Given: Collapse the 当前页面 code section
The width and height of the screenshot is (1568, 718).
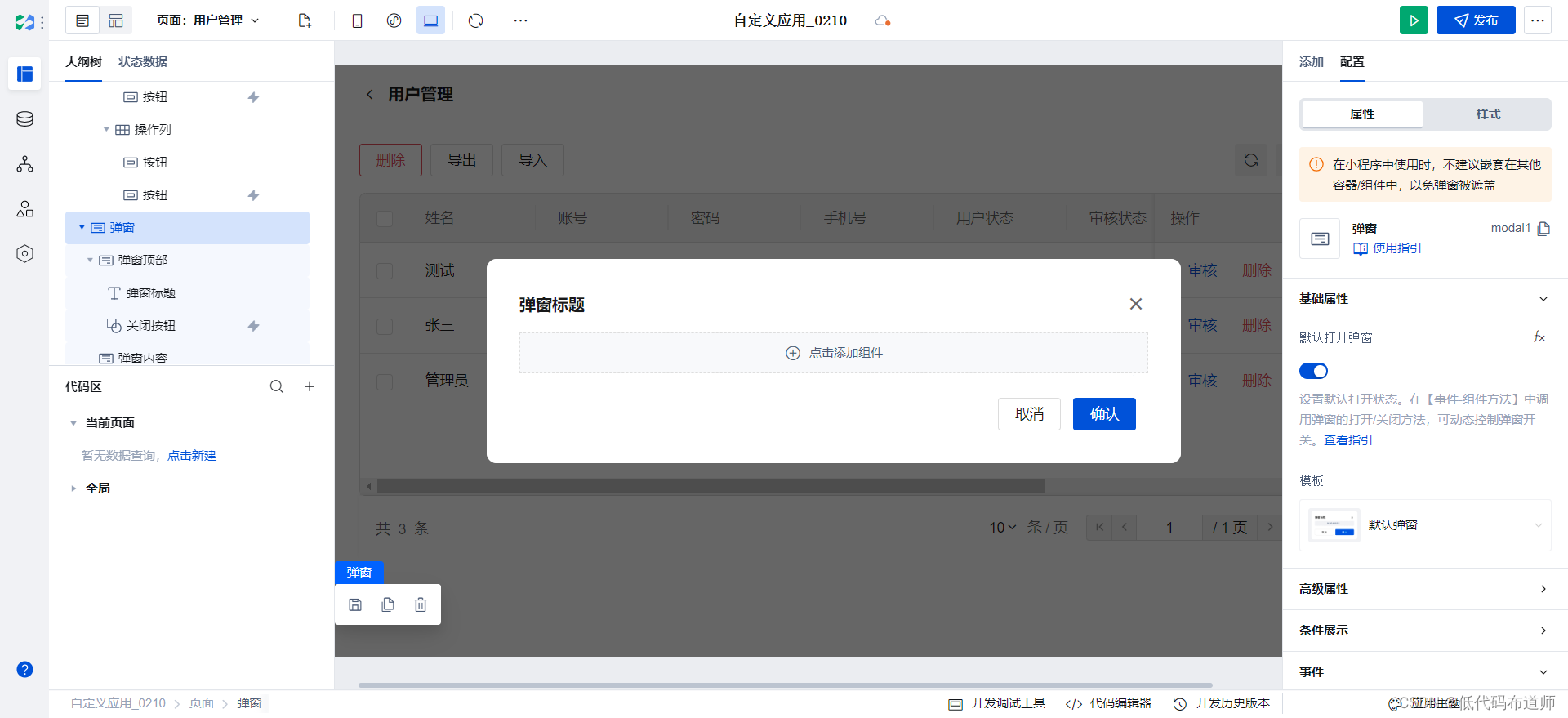Looking at the screenshot, I should [73, 423].
